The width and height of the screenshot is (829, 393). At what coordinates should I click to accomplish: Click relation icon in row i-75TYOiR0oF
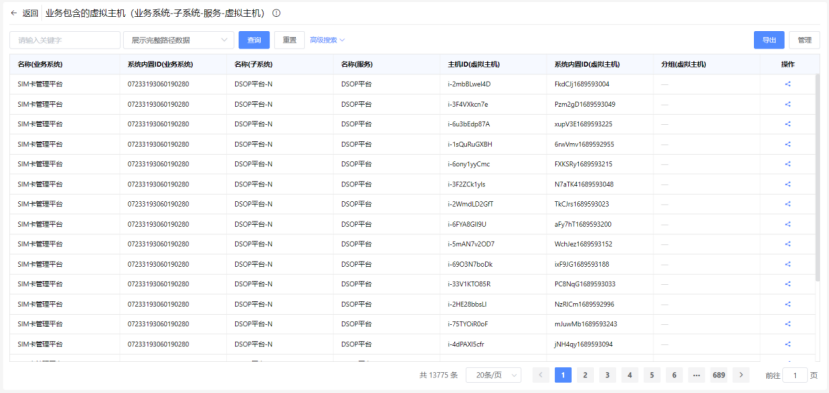click(788, 324)
